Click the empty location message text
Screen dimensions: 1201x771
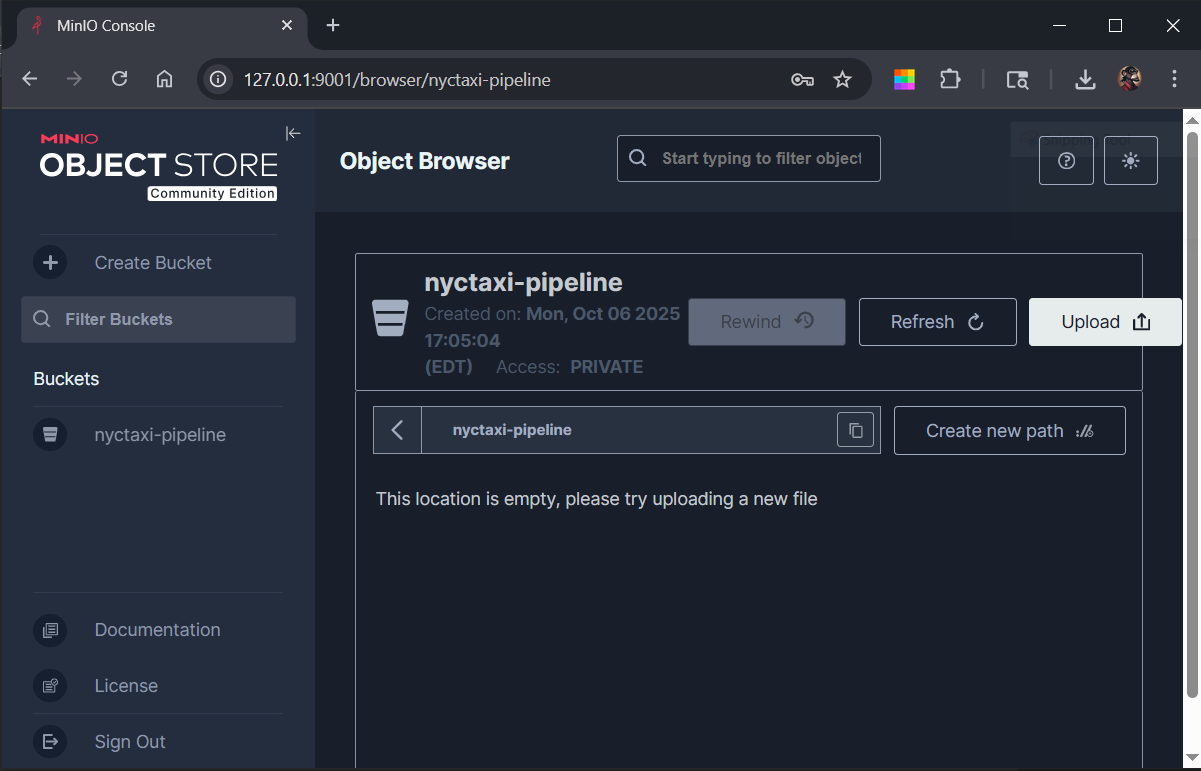click(x=597, y=499)
